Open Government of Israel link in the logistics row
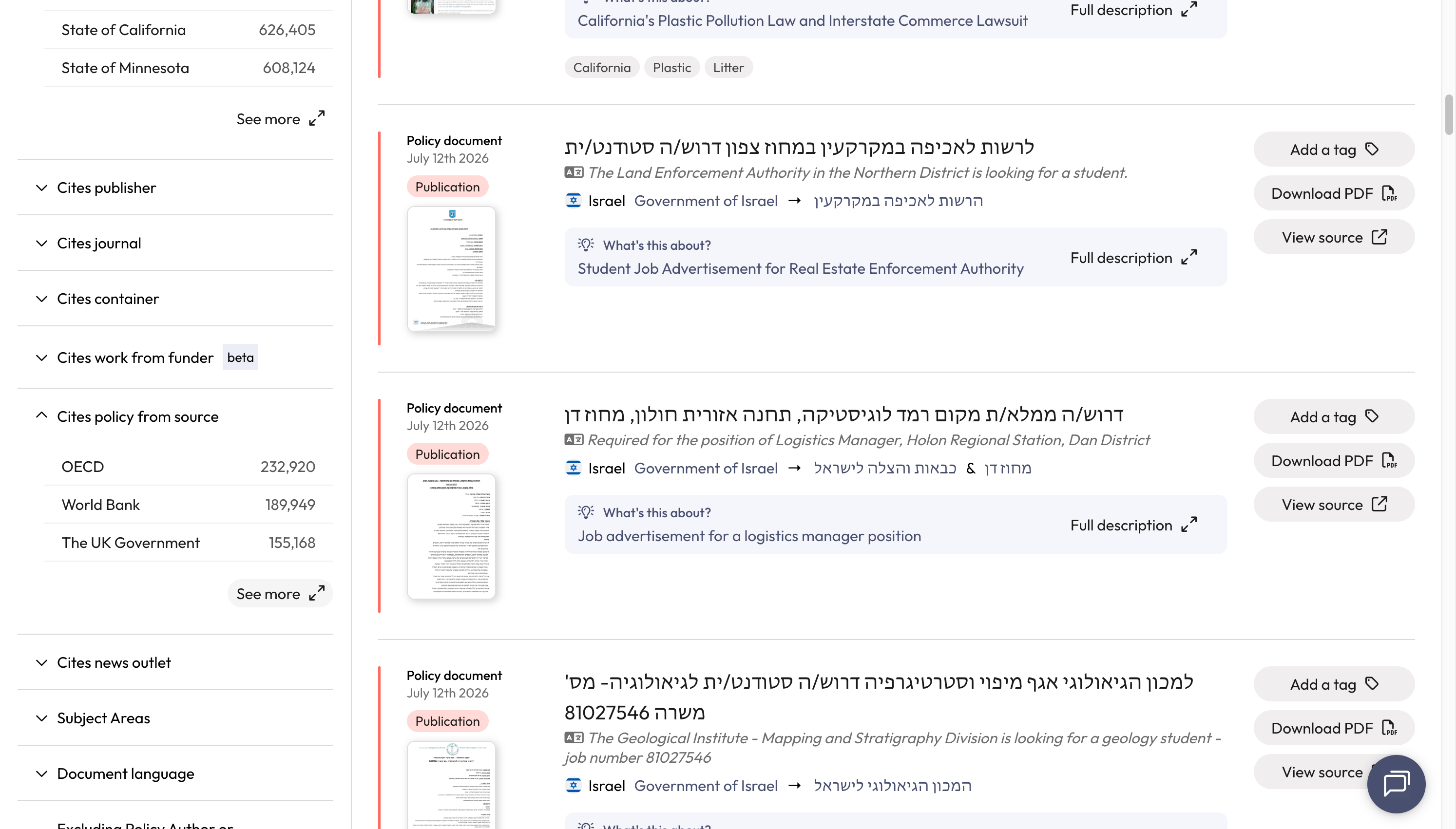 pyautogui.click(x=706, y=468)
